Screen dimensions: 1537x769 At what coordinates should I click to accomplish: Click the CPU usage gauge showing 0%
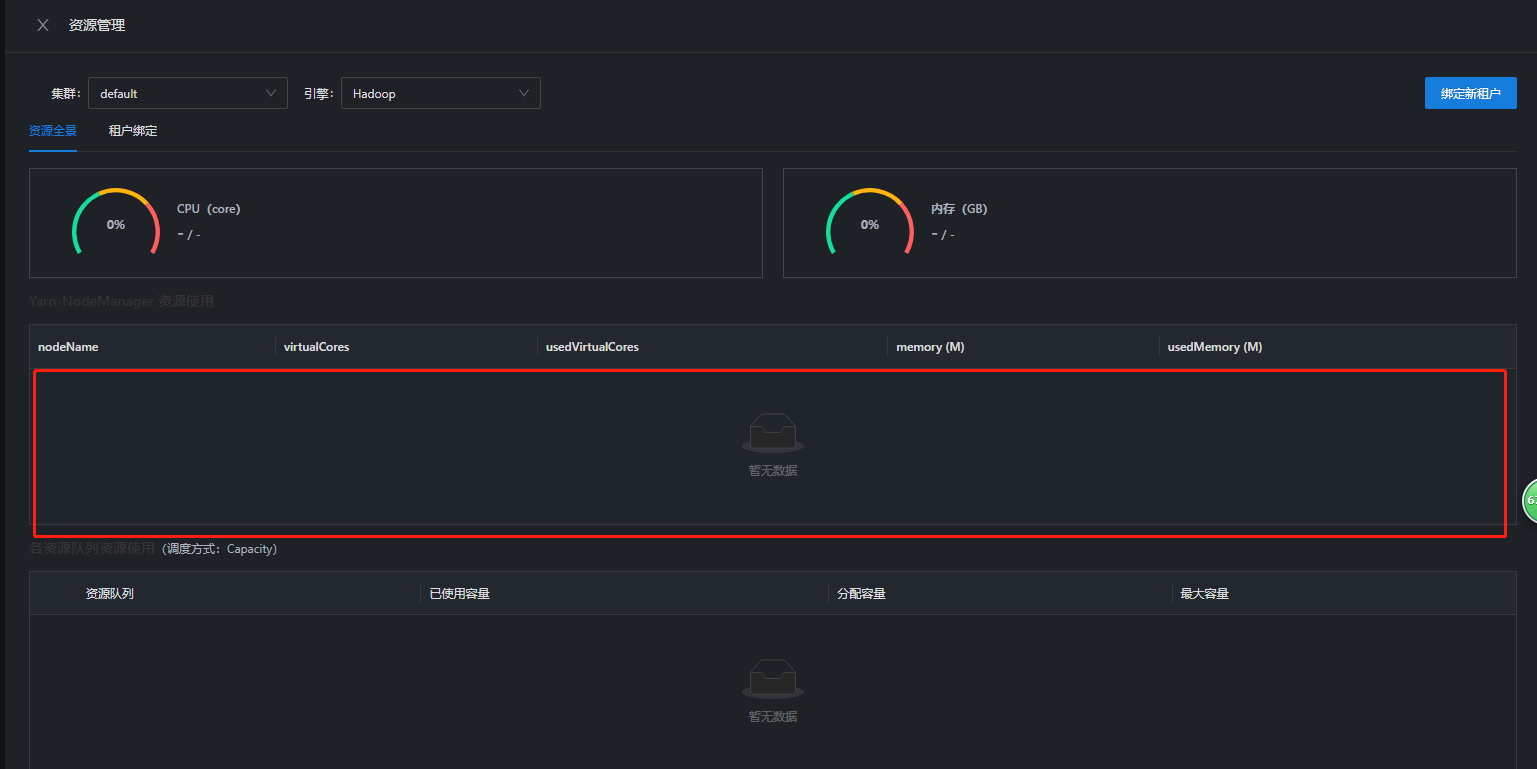pyautogui.click(x=116, y=223)
